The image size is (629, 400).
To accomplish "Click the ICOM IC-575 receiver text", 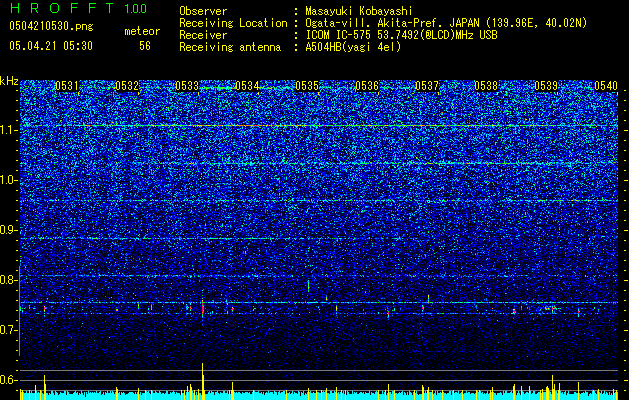I will (x=401, y=35).
